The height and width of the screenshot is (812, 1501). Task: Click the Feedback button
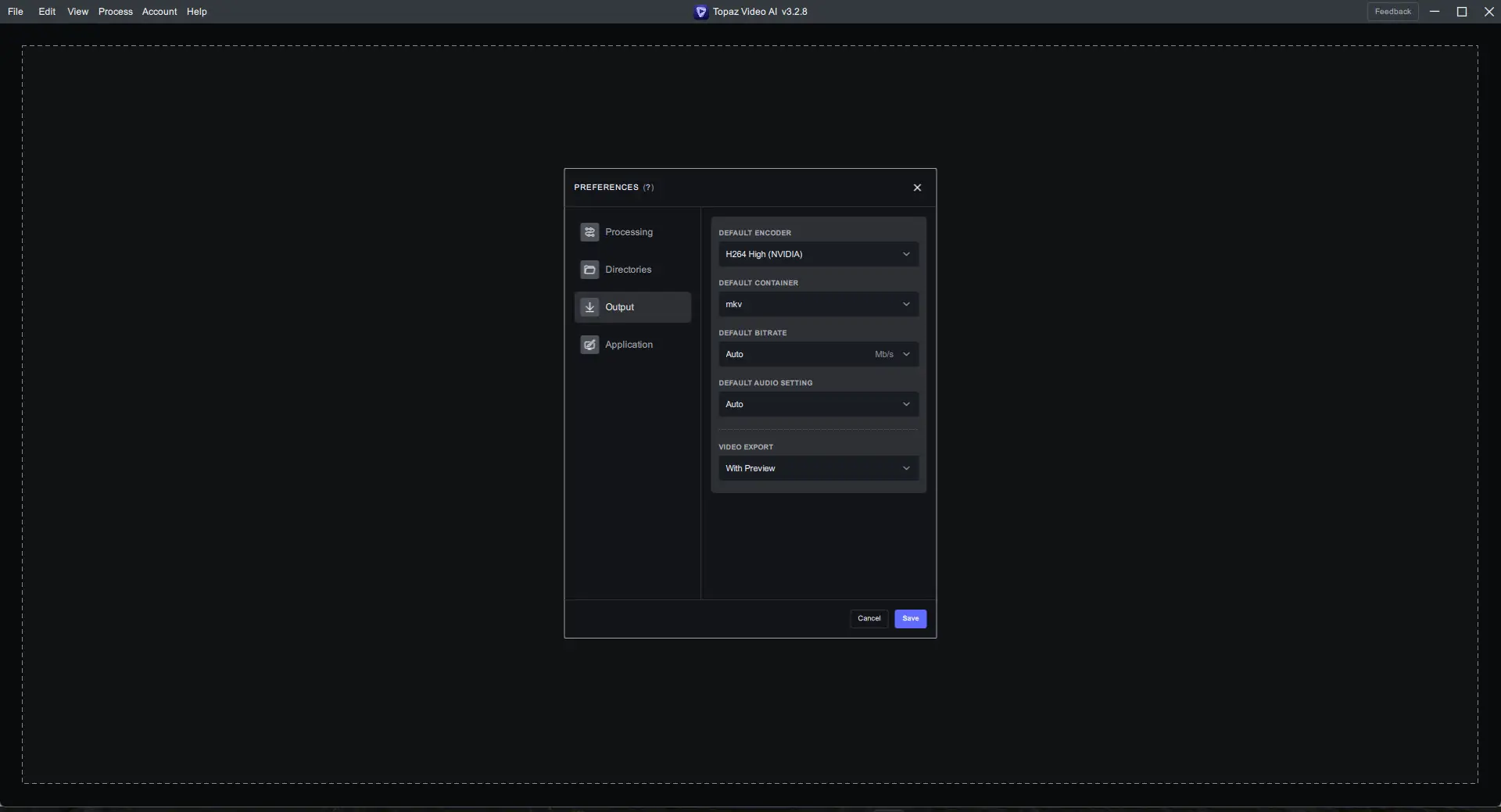pos(1392,12)
